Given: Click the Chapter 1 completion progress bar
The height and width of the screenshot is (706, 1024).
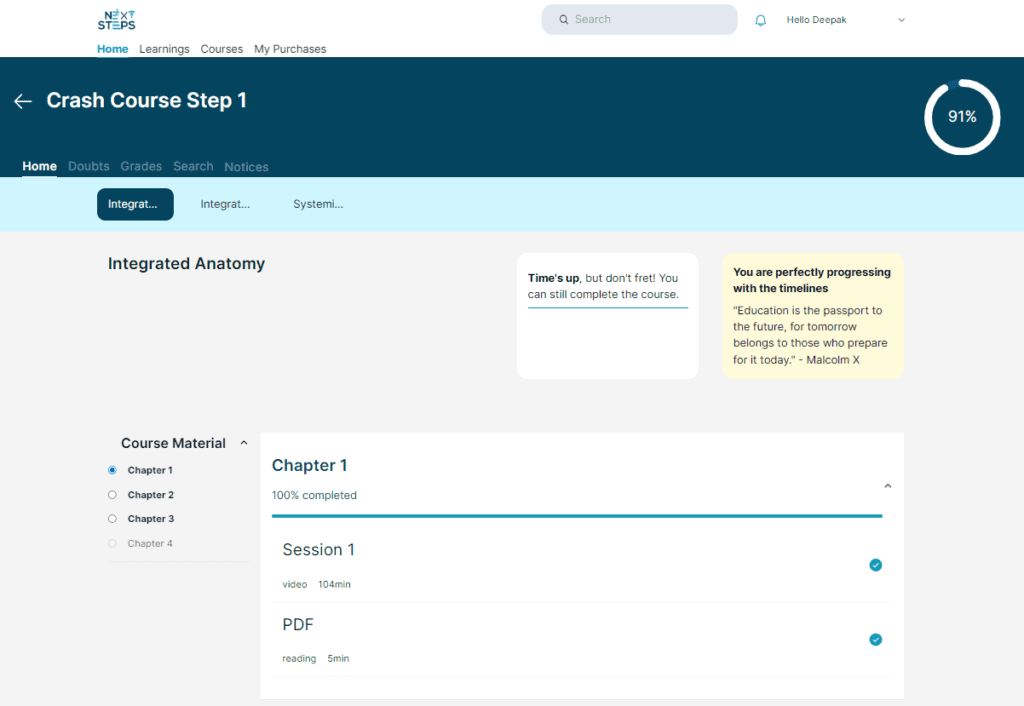Looking at the screenshot, I should tap(577, 515).
